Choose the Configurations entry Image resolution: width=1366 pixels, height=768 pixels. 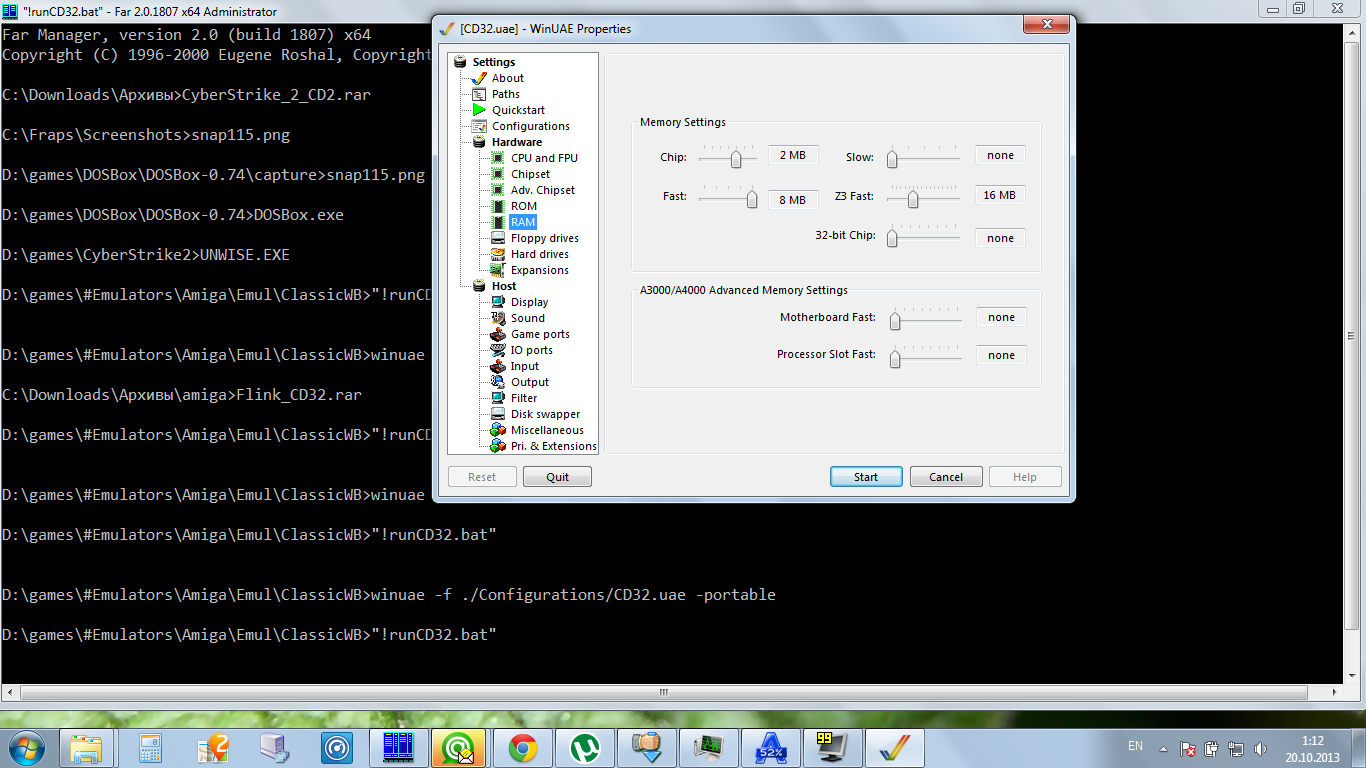(530, 126)
